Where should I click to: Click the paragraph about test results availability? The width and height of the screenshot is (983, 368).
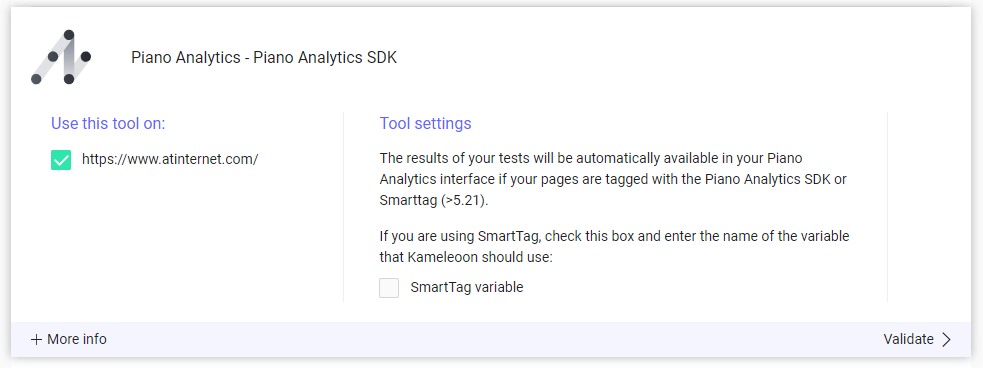613,179
